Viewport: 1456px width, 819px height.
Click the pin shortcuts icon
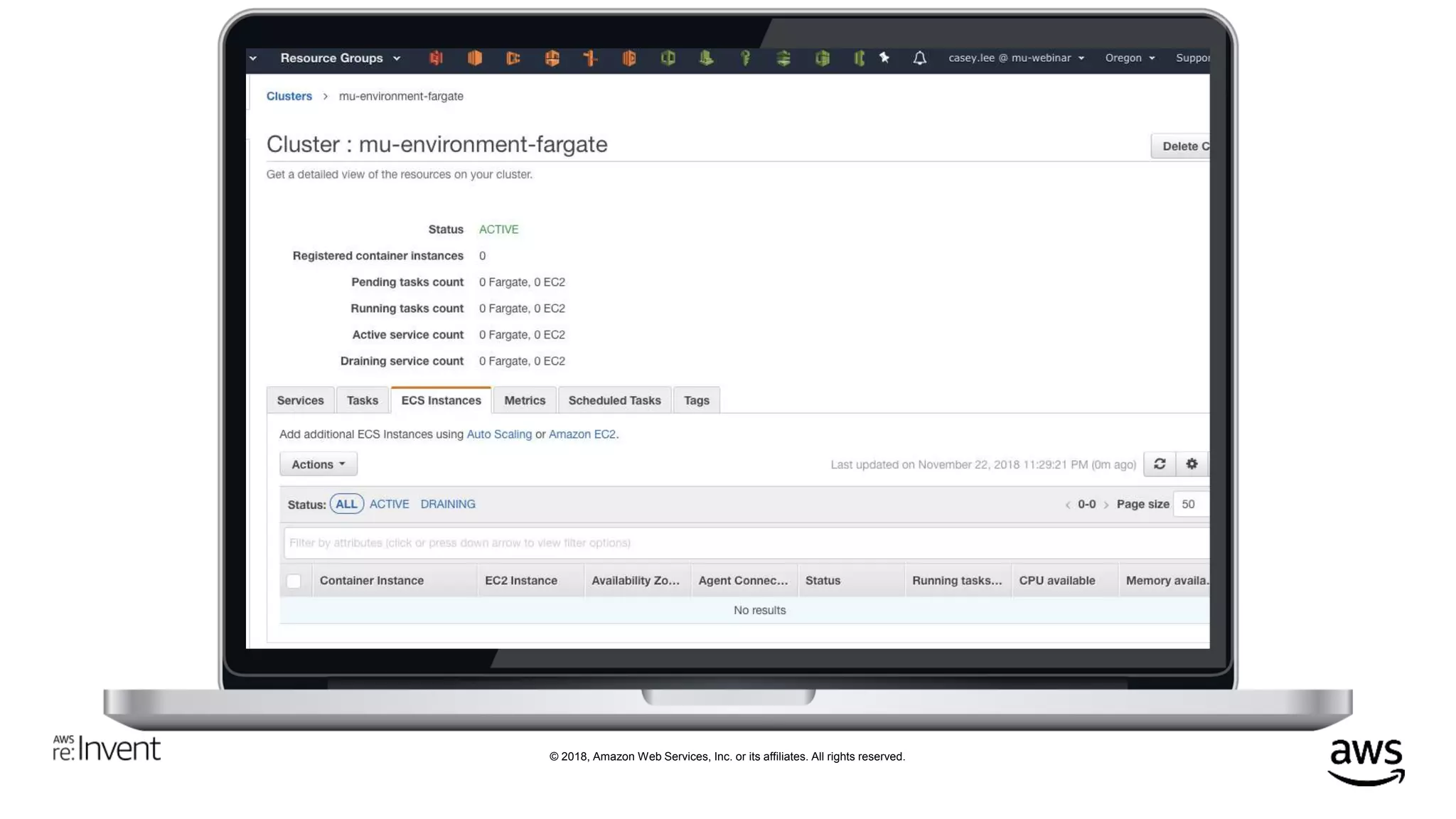(884, 58)
